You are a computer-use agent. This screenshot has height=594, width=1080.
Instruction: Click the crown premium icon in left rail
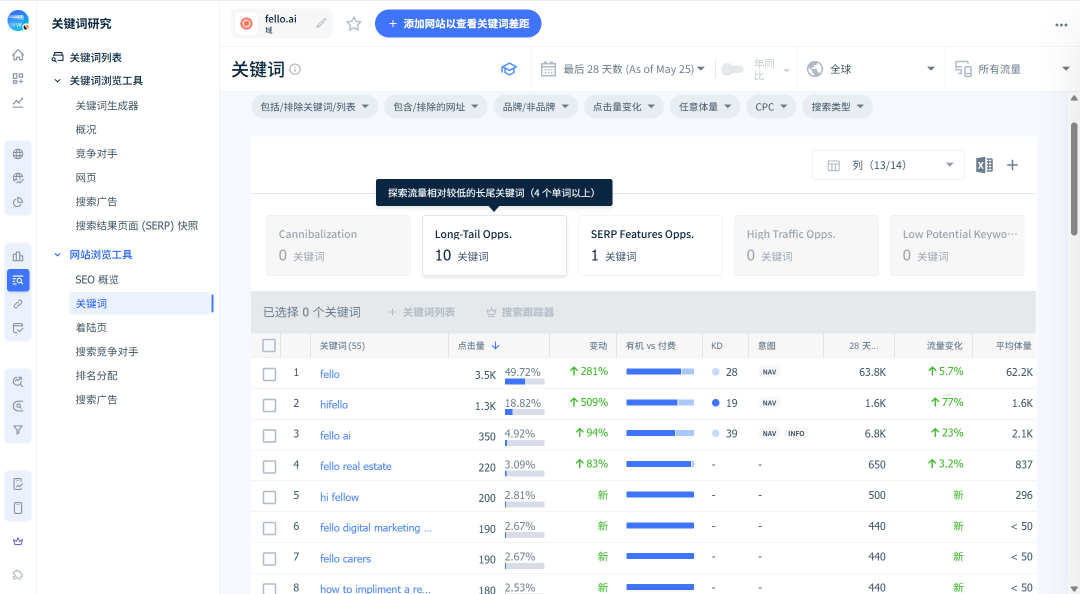pos(18,541)
